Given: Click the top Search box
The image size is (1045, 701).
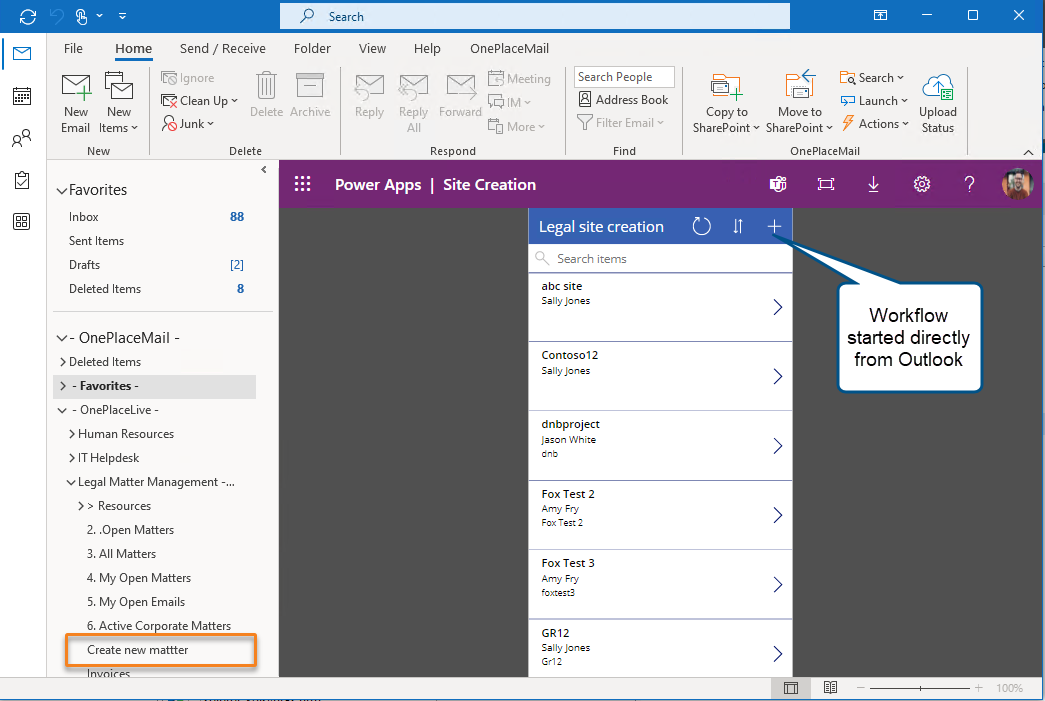Looking at the screenshot, I should 534,16.
